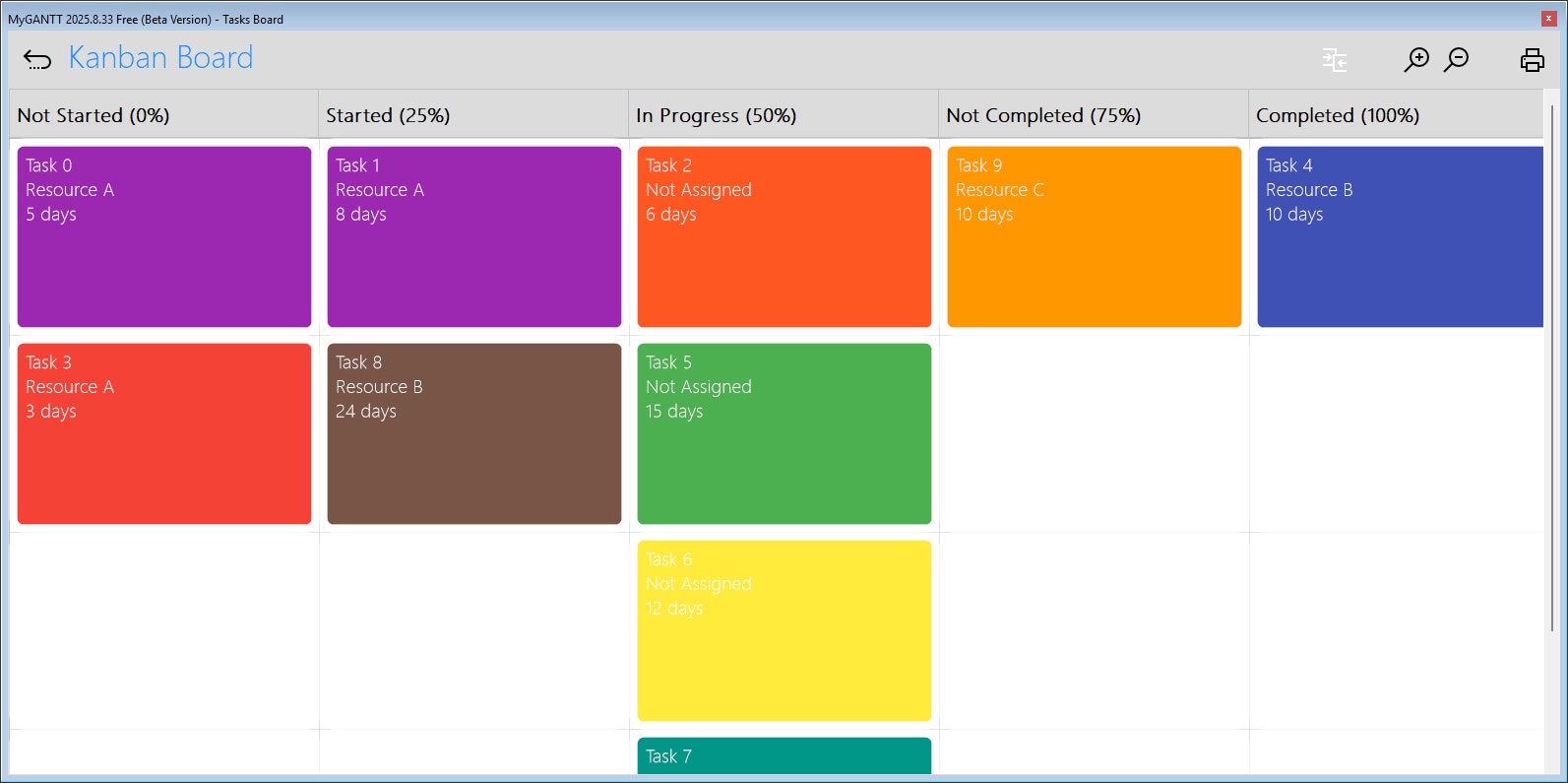
Task: Print the Kanban board
Action: 1533,60
